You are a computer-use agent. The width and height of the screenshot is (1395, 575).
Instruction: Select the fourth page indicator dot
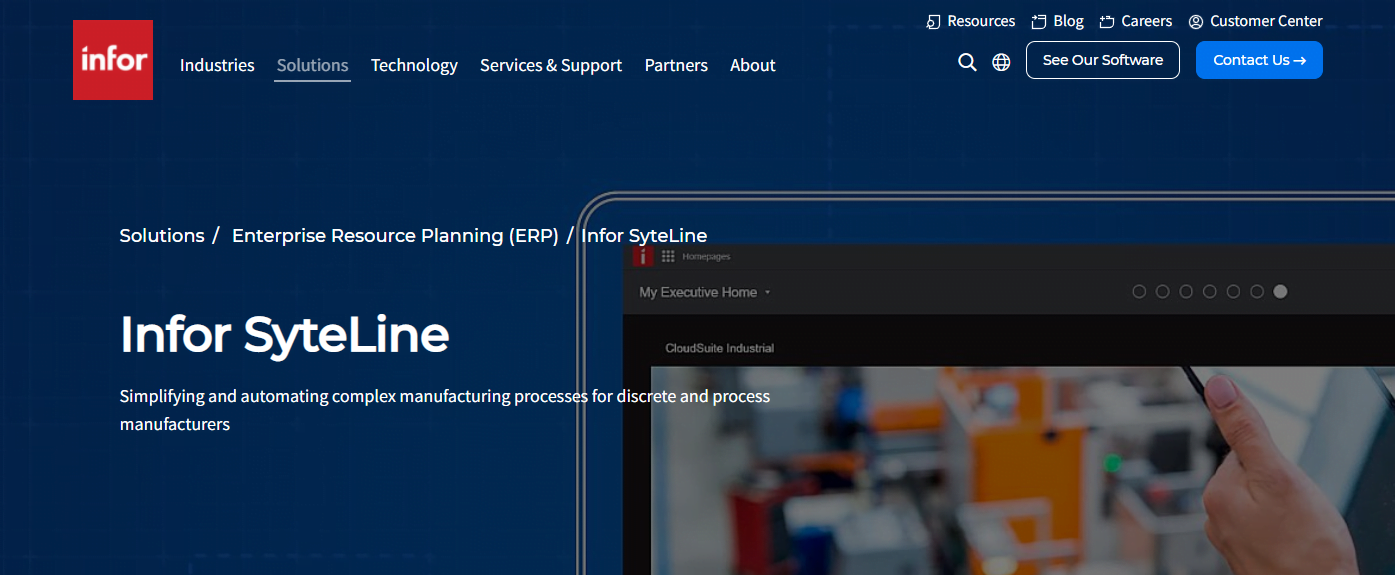pyautogui.click(x=1210, y=292)
